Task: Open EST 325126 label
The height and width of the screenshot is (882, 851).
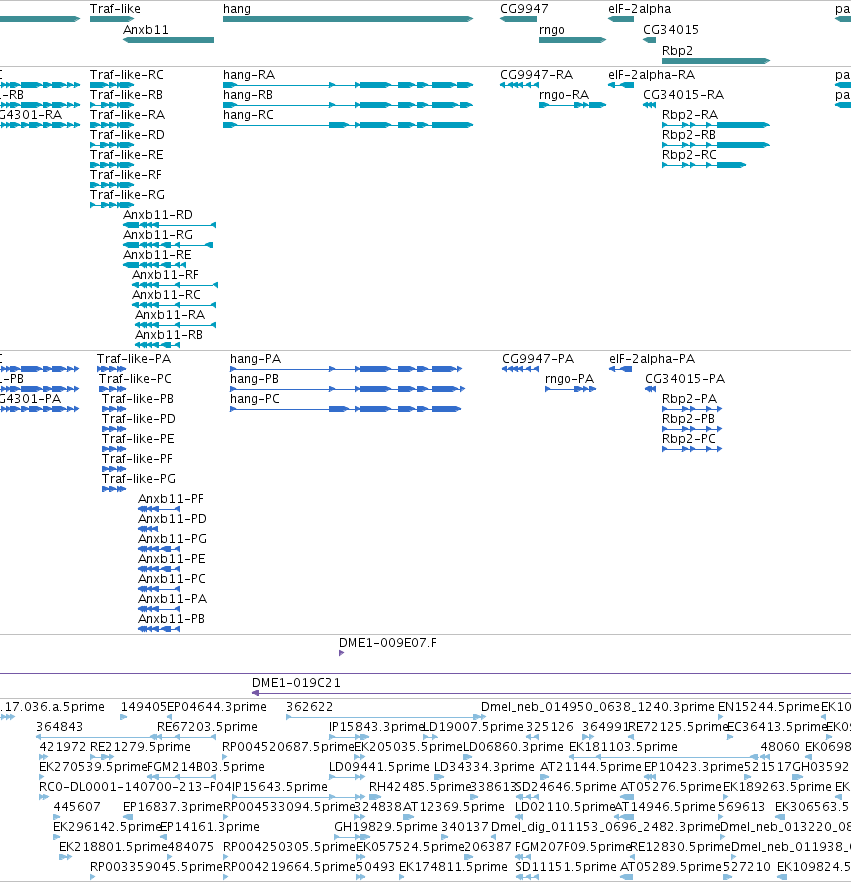Action: pos(550,727)
